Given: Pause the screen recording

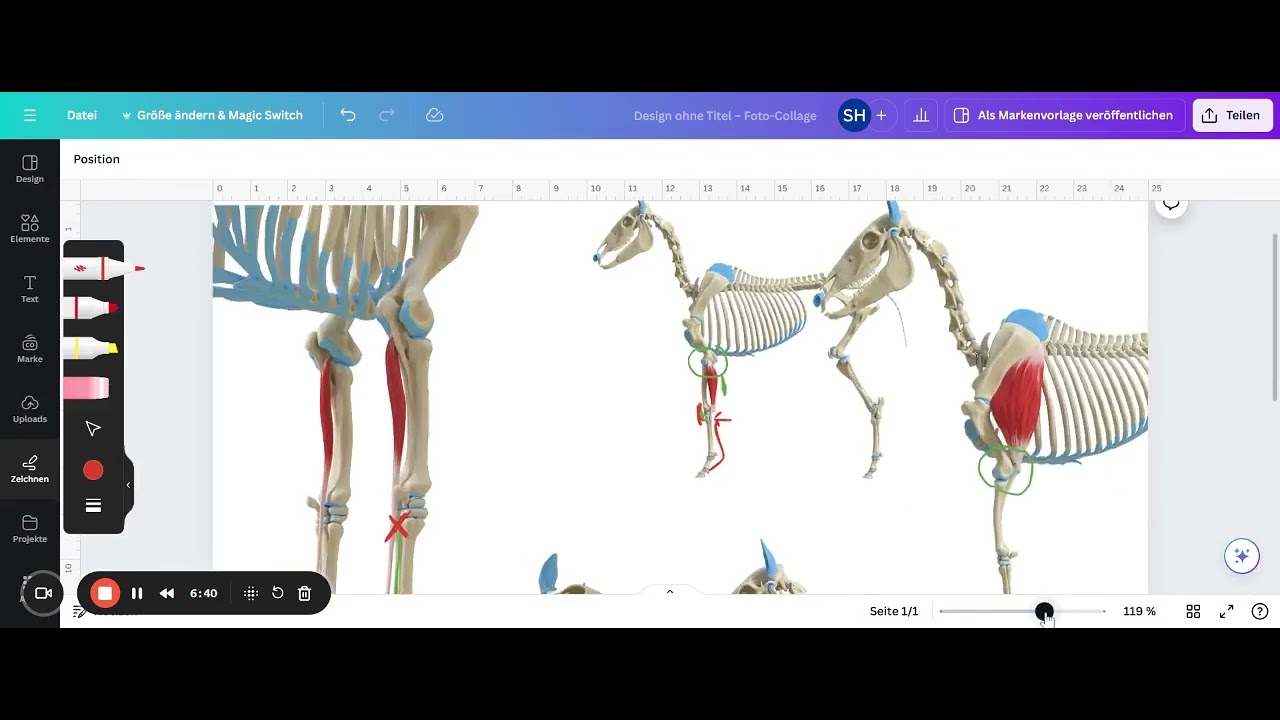Looking at the screenshot, I should click(137, 593).
